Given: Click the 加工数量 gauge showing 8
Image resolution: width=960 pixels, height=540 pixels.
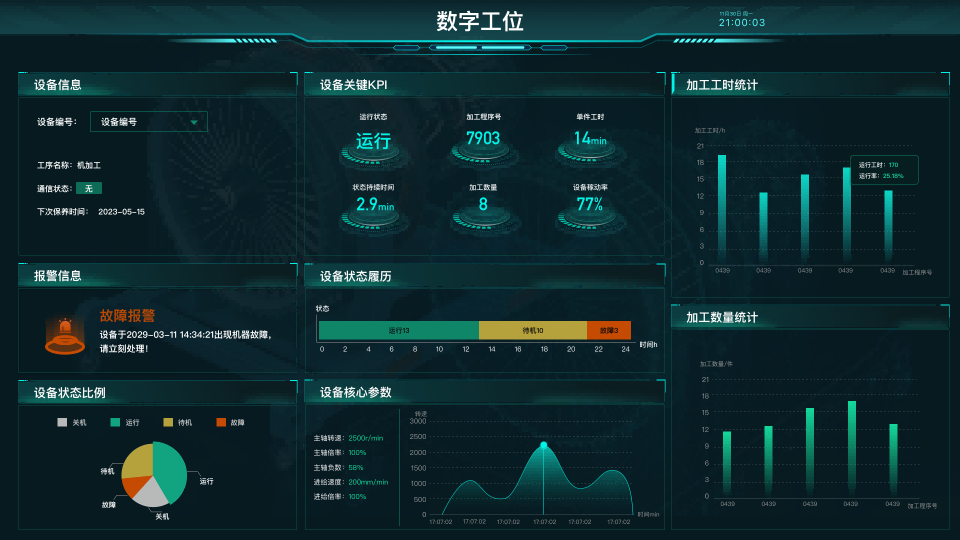Looking at the screenshot, I should [483, 206].
